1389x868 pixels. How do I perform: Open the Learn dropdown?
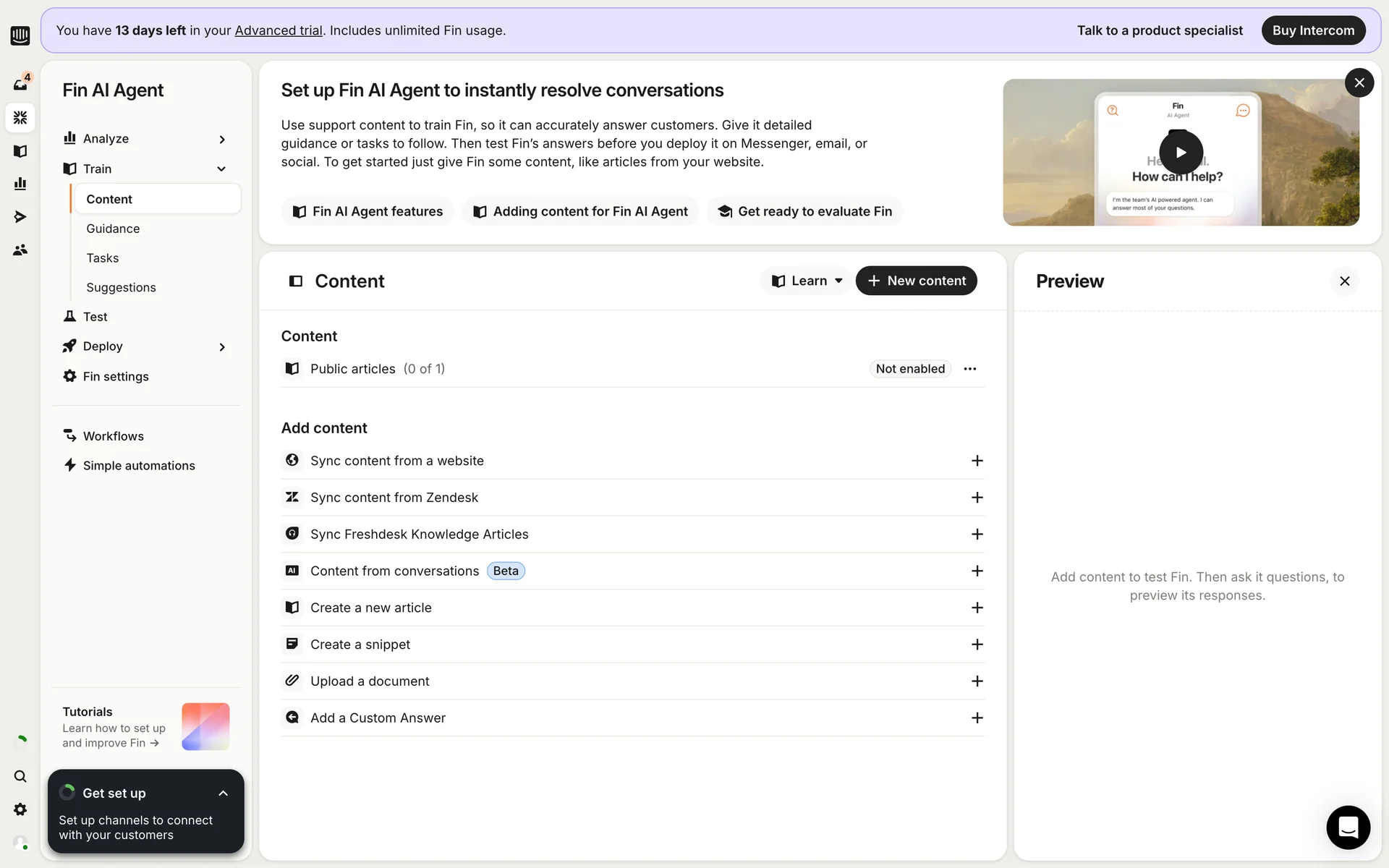coord(807,281)
